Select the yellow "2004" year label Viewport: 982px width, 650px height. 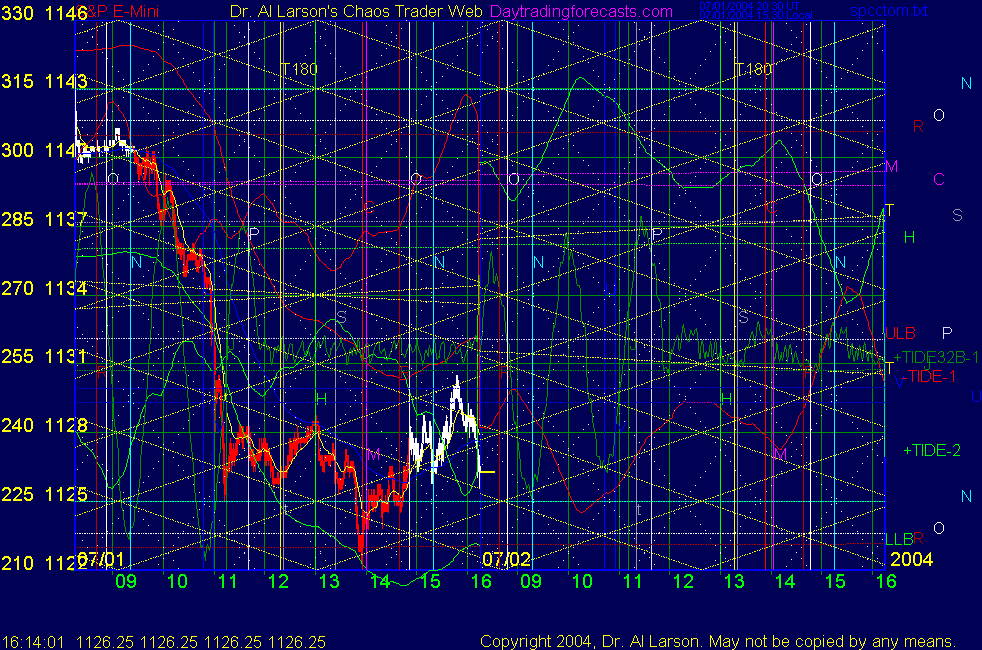pos(911,559)
